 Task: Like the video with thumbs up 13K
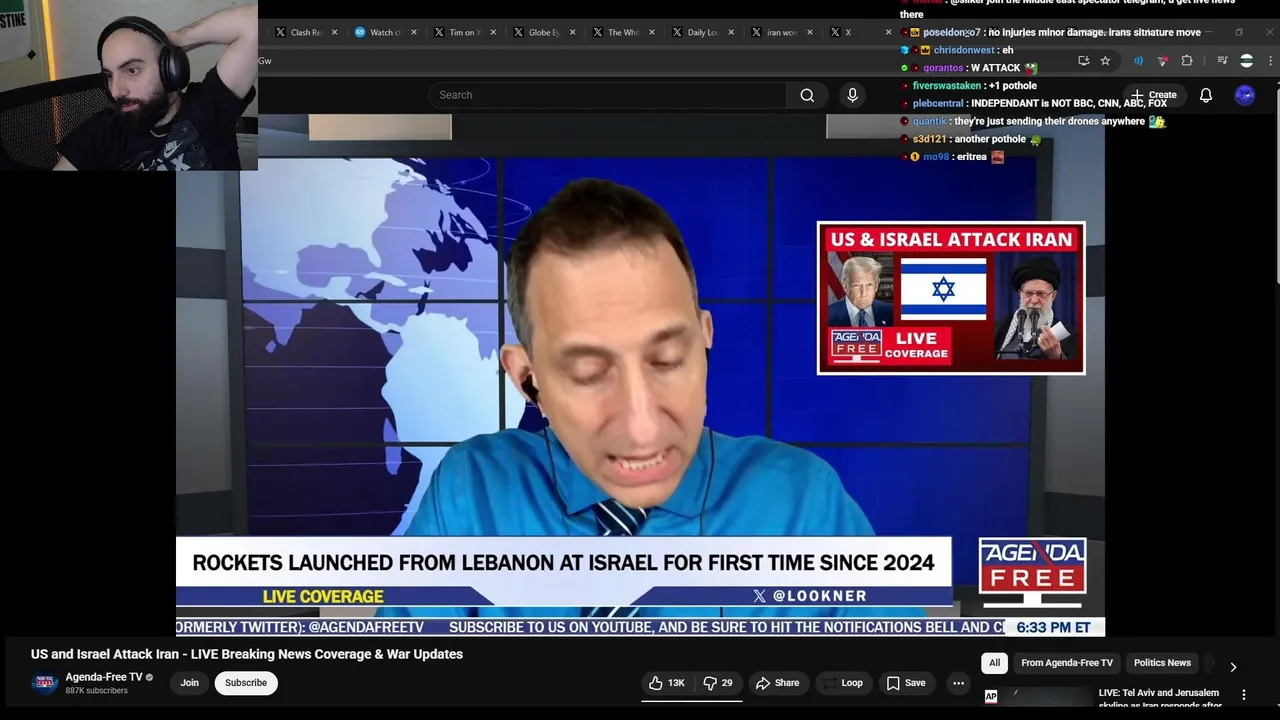click(x=666, y=683)
